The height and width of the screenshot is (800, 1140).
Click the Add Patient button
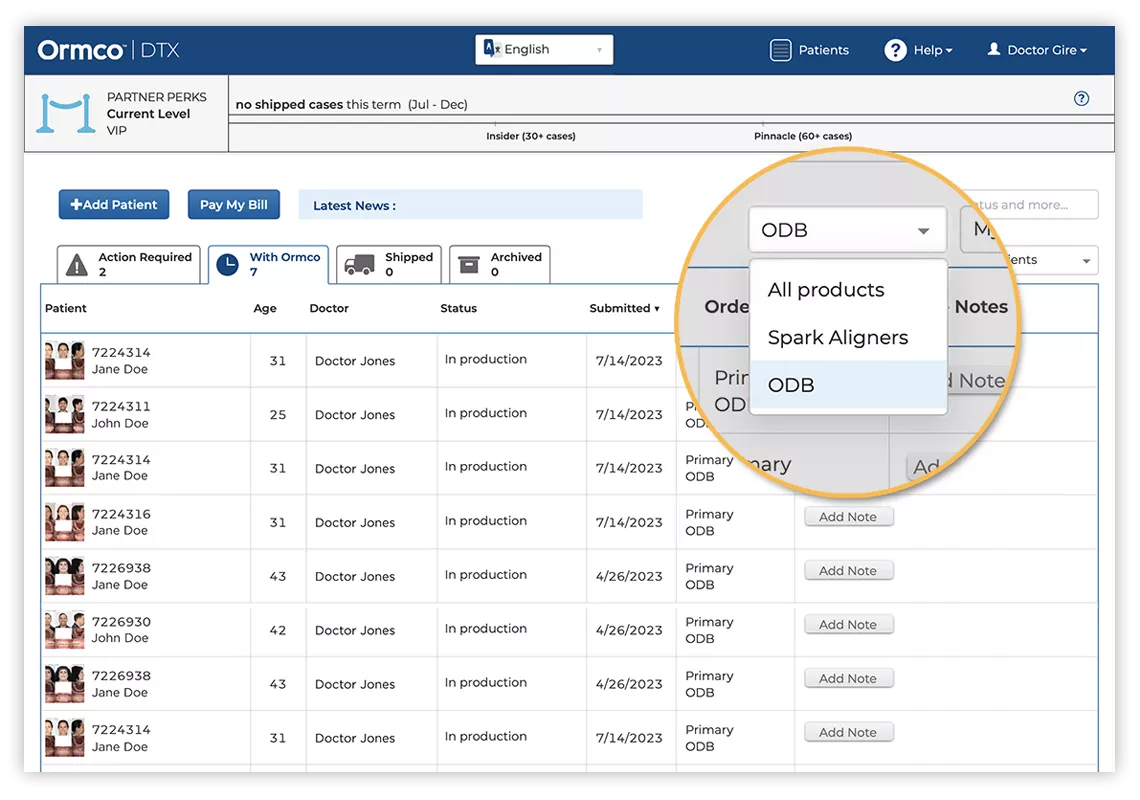(114, 204)
